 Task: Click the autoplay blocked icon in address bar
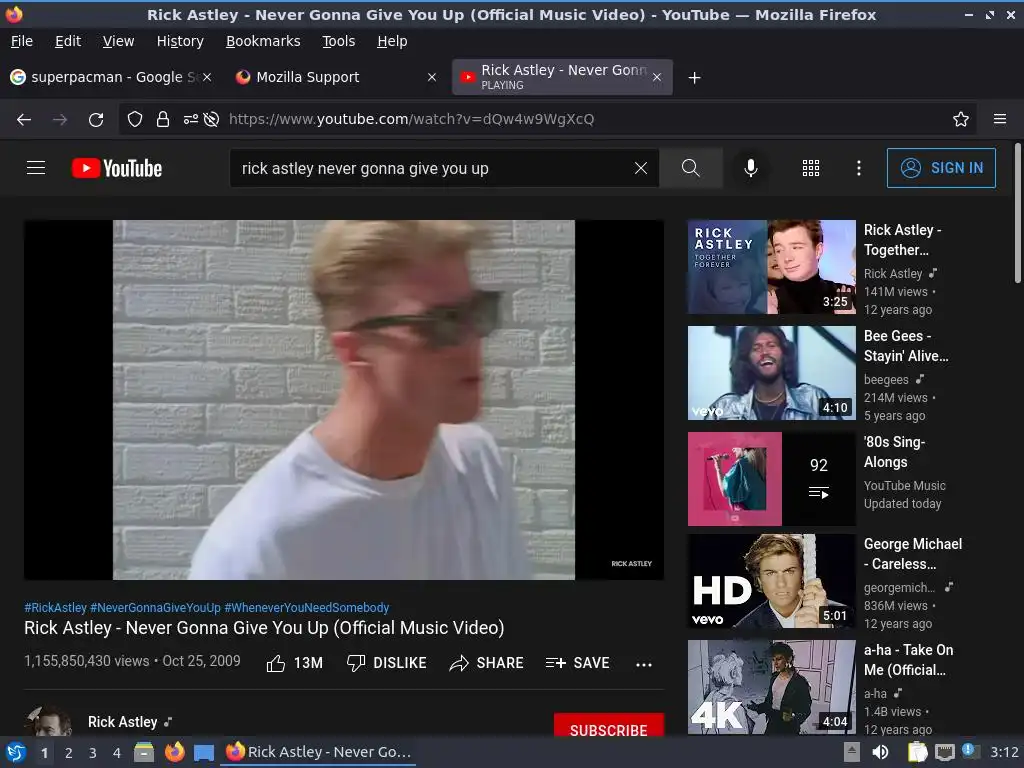[211, 120]
